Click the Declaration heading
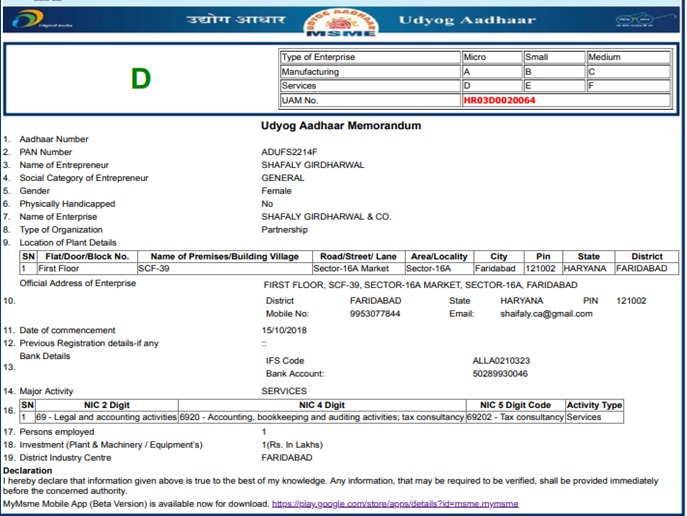 27,470
